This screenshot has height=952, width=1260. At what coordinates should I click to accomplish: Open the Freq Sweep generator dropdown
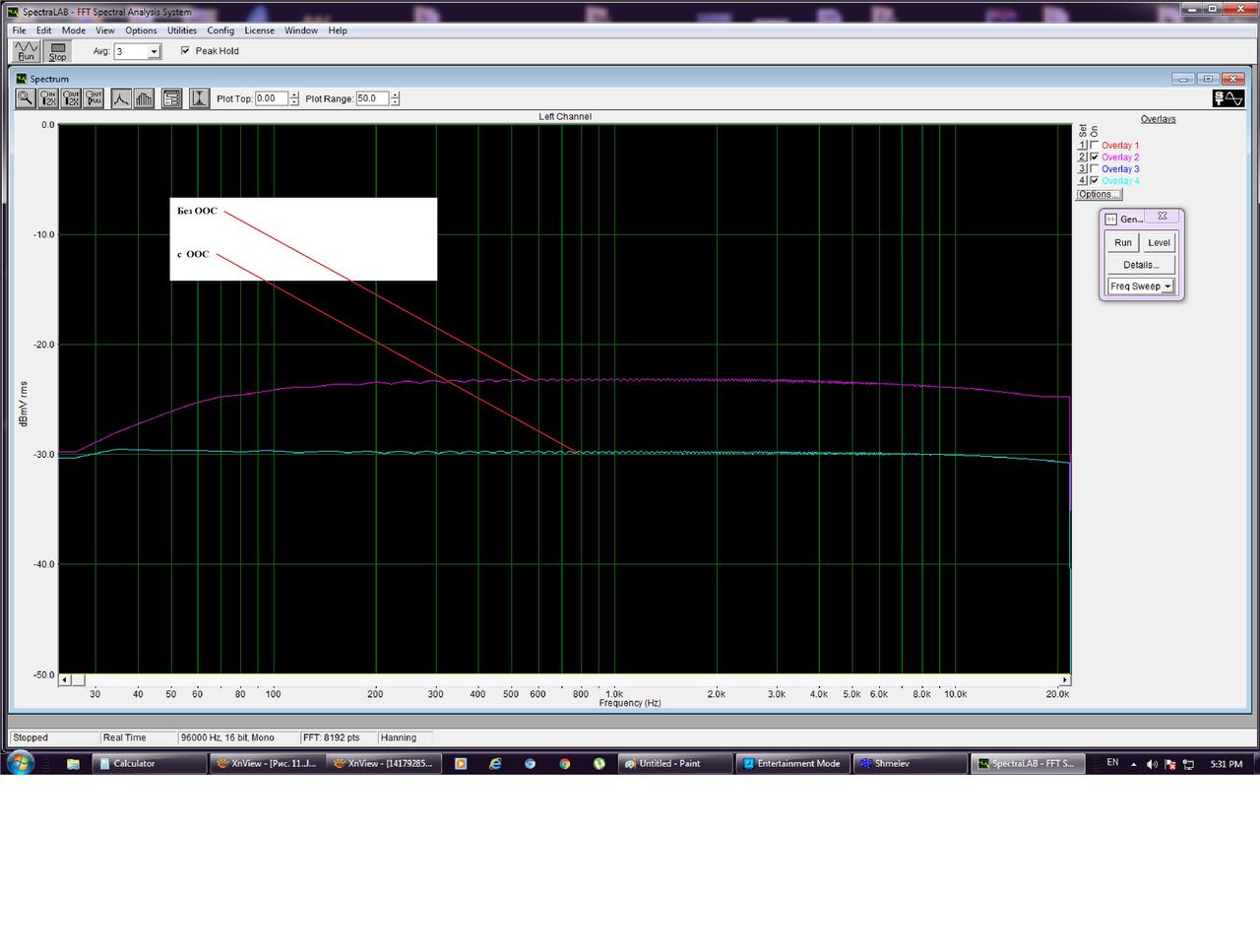tap(1167, 286)
